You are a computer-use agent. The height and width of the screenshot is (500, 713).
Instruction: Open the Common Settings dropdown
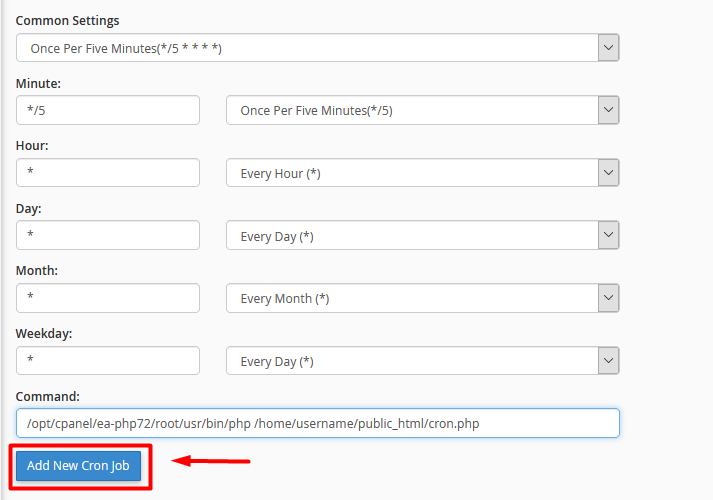[317, 48]
